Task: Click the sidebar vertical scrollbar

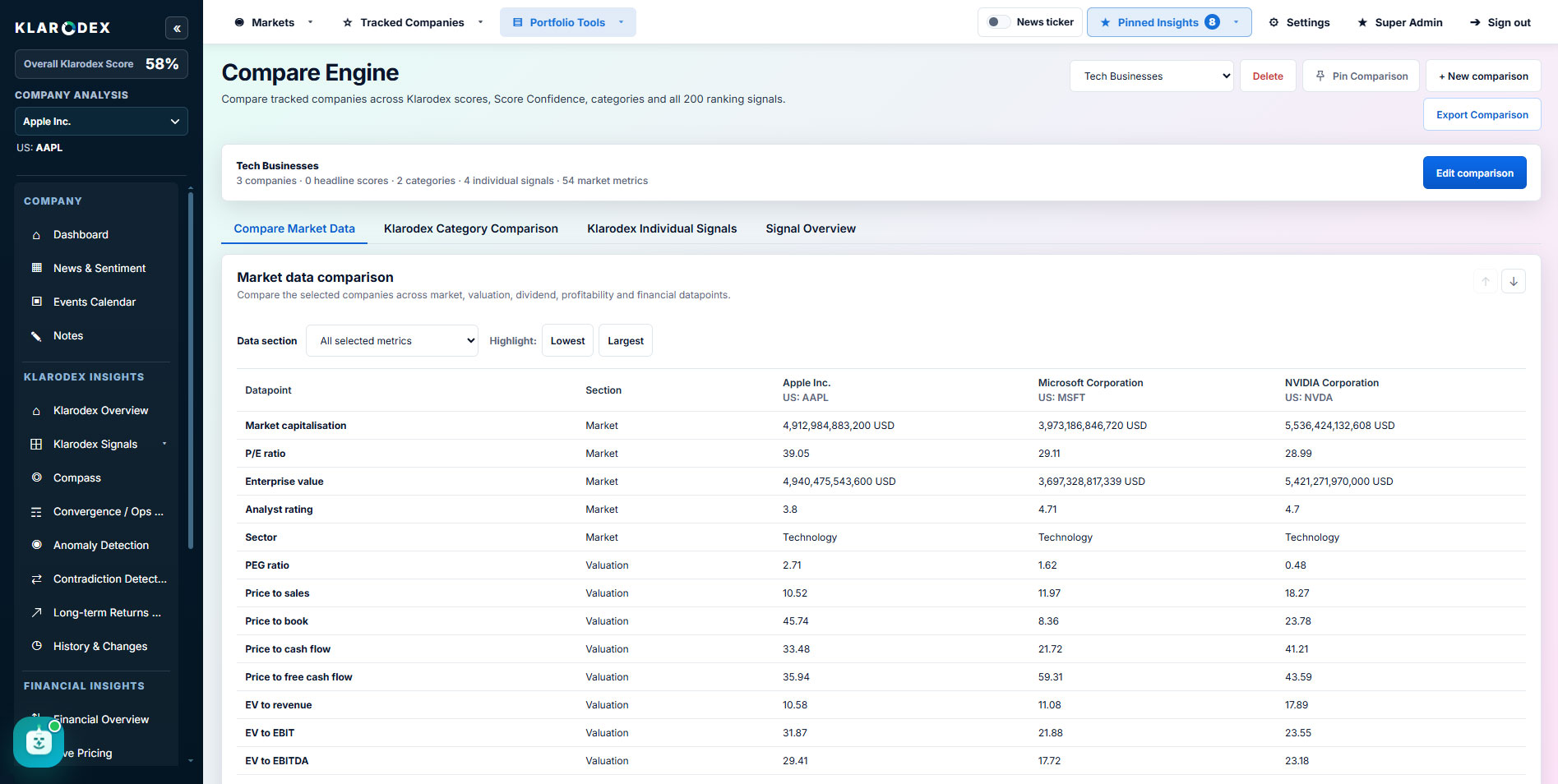Action: (x=191, y=370)
